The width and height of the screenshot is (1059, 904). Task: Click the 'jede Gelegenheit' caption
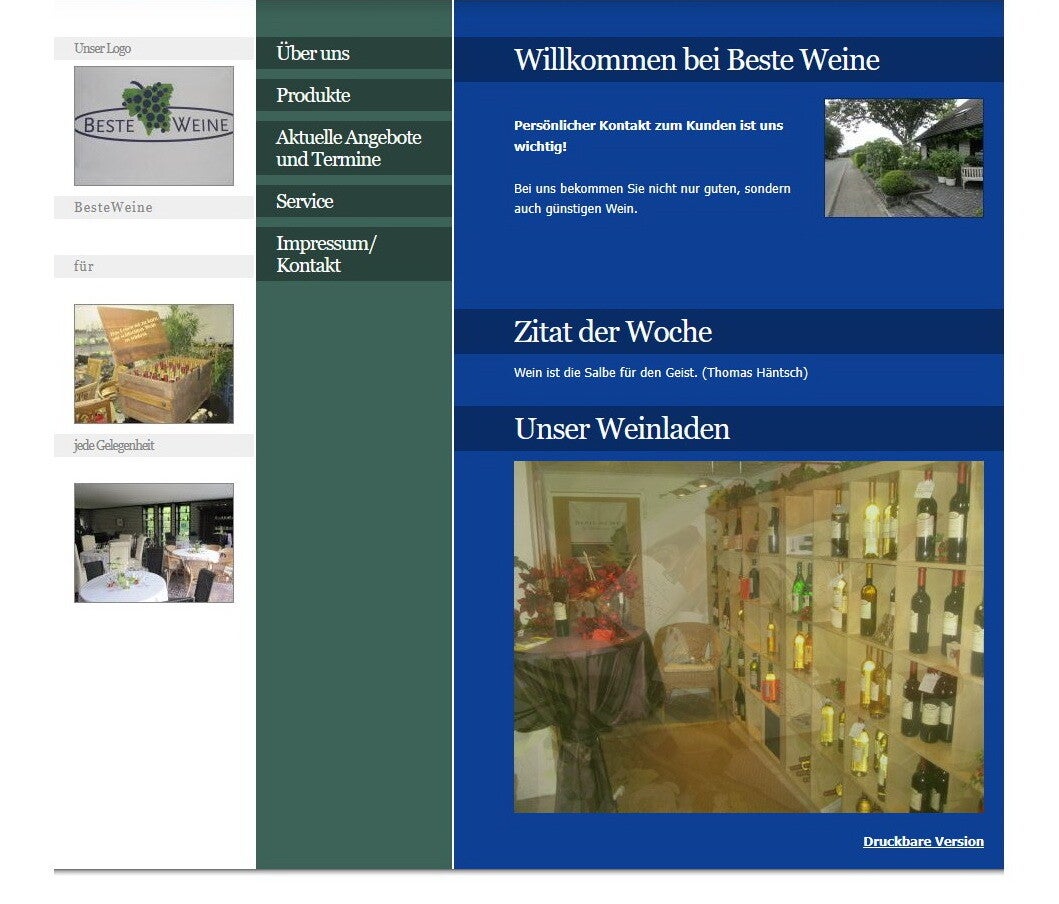pos(114,445)
